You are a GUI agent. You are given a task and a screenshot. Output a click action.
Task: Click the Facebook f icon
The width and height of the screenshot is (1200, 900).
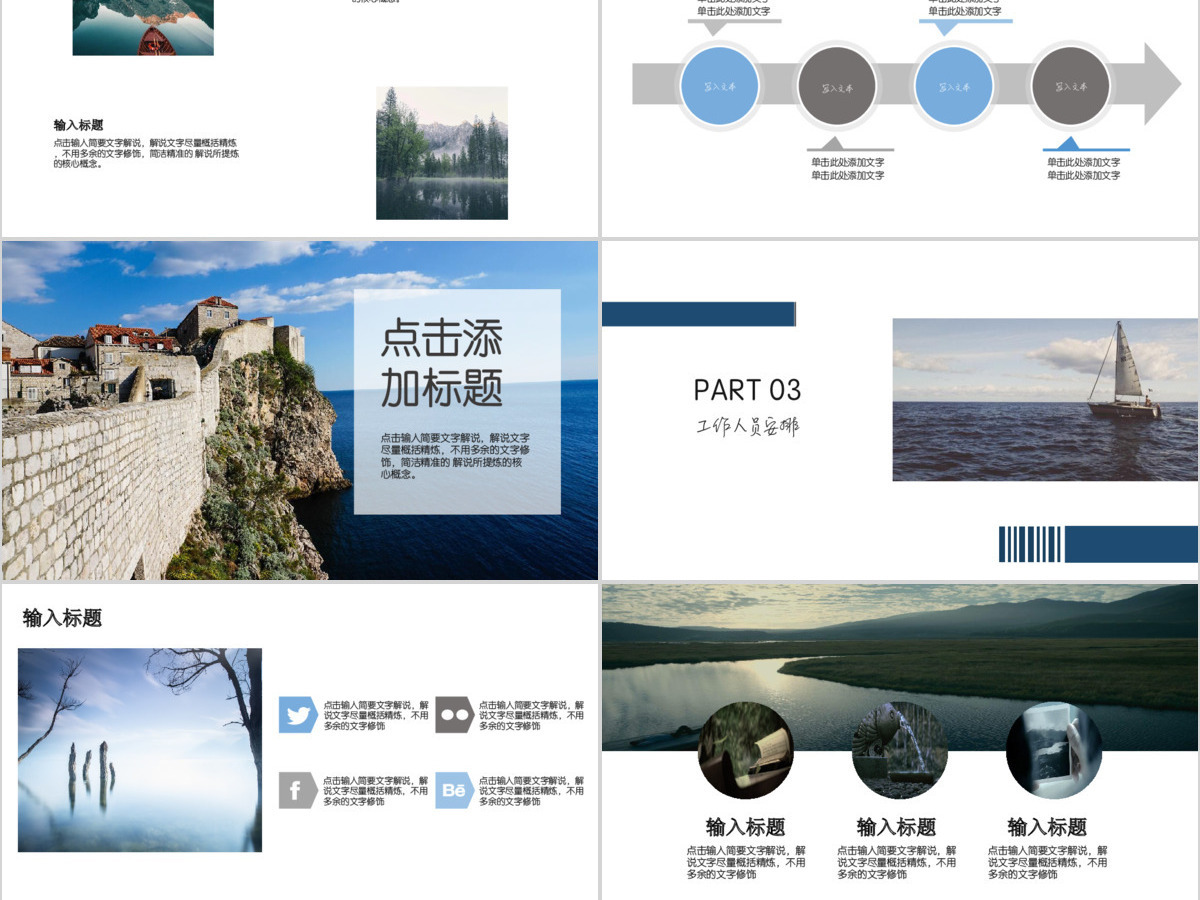click(x=298, y=791)
